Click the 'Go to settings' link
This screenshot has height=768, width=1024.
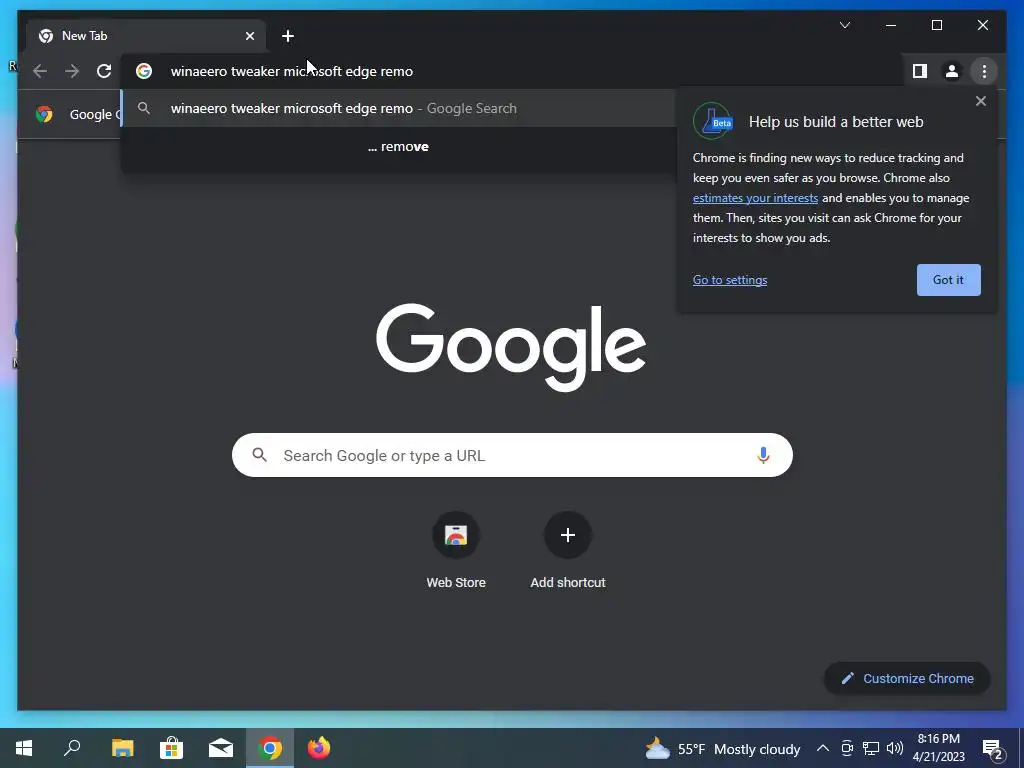click(729, 280)
